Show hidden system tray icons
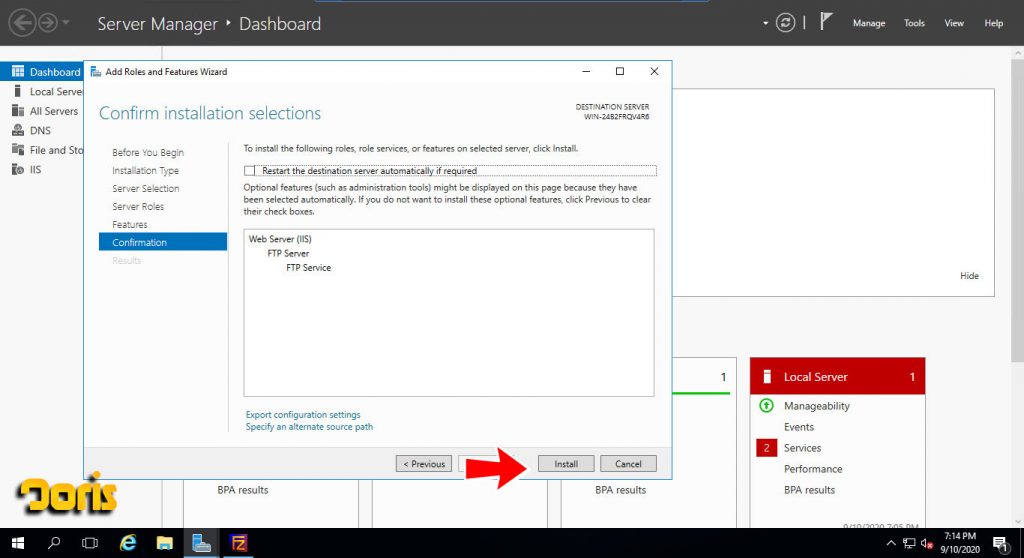 (x=890, y=543)
